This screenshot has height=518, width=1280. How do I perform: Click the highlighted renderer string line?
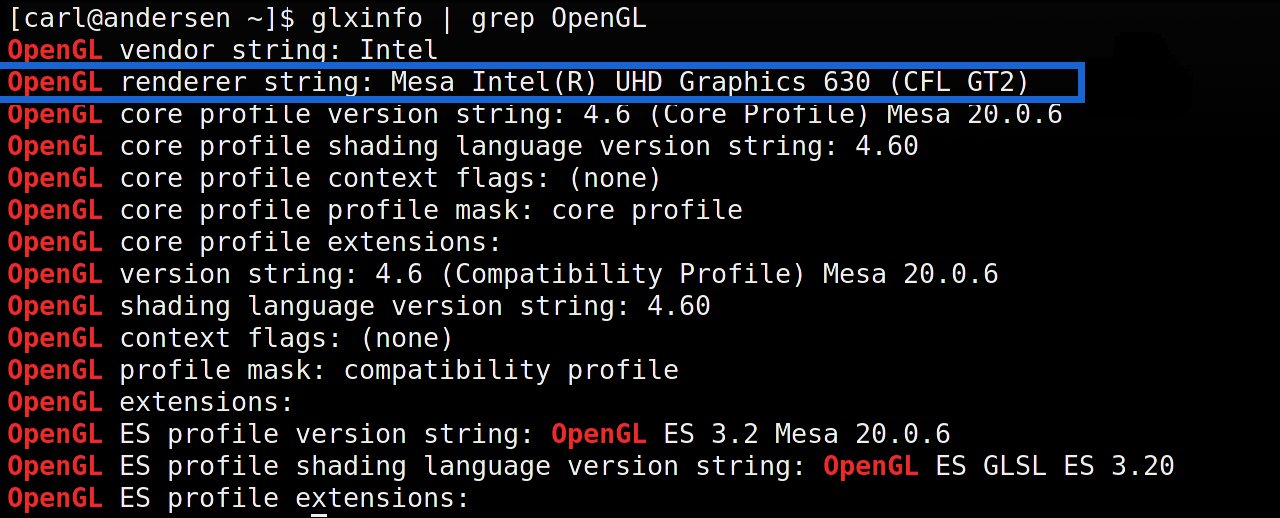520,82
